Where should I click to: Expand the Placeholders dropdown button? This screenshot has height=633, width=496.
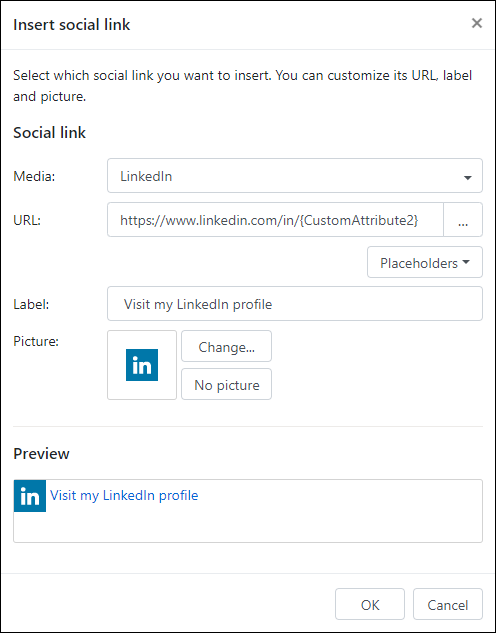click(425, 262)
